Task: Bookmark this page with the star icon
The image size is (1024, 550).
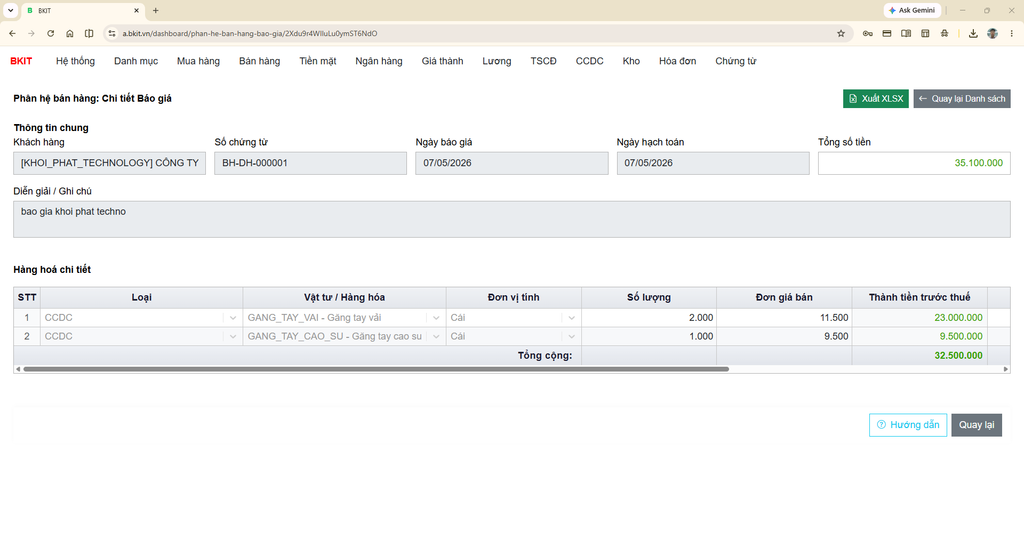Action: [840, 33]
